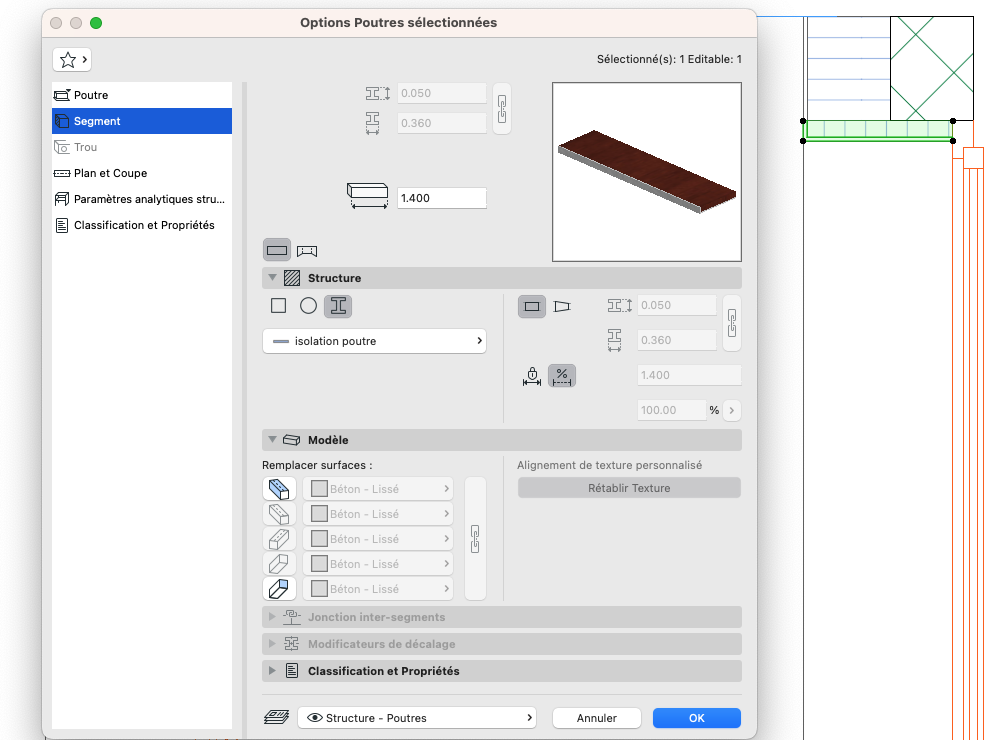
Task: Expand Classification et Propriétés panel
Action: pyautogui.click(x=272, y=671)
